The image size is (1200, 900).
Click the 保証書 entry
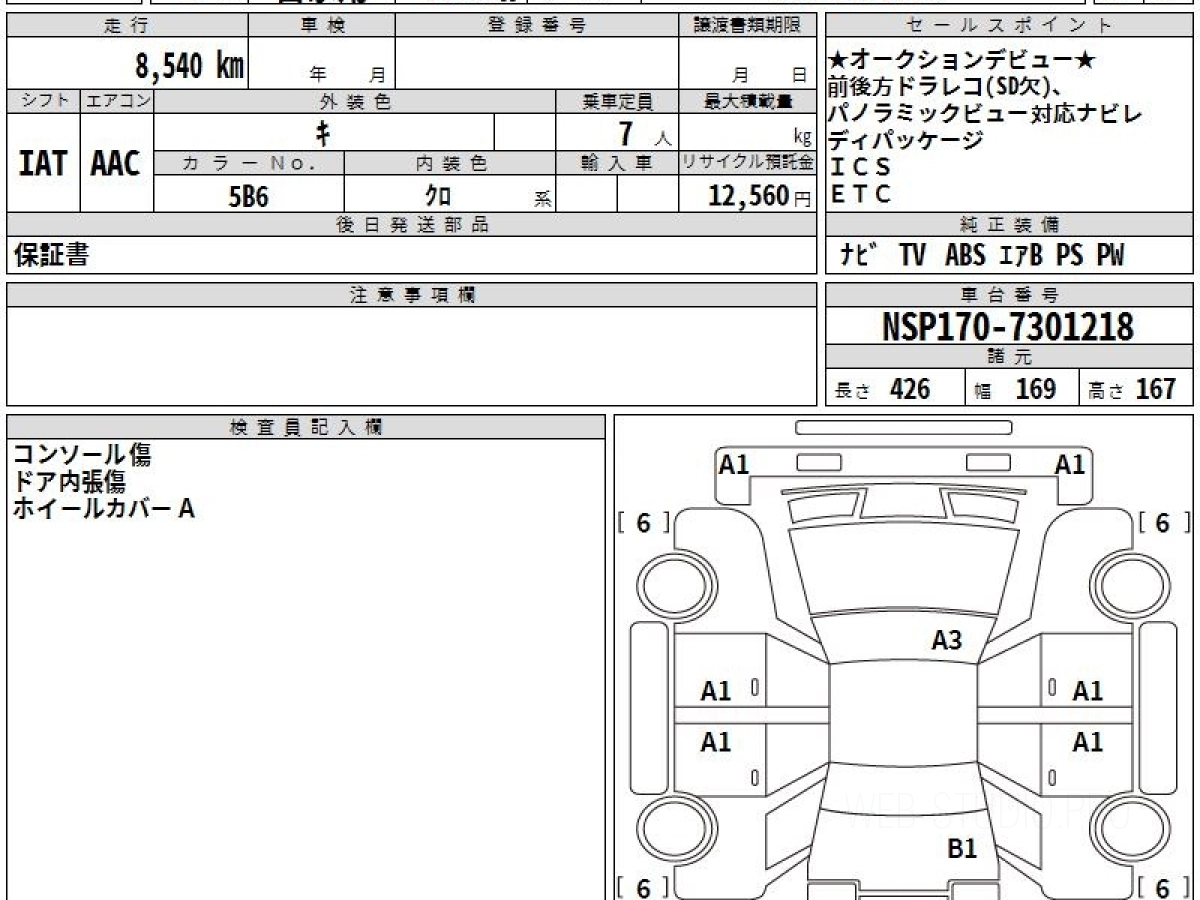(x=51, y=255)
